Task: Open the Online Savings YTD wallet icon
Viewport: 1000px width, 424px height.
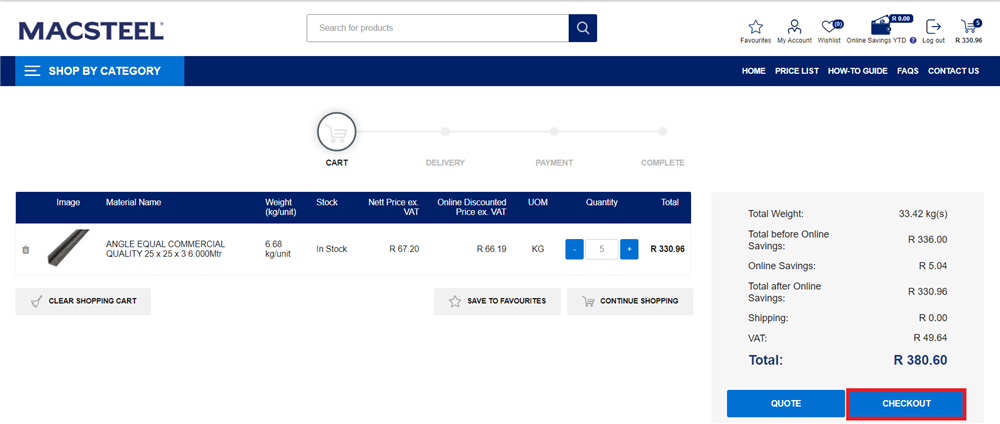Action: (881, 26)
